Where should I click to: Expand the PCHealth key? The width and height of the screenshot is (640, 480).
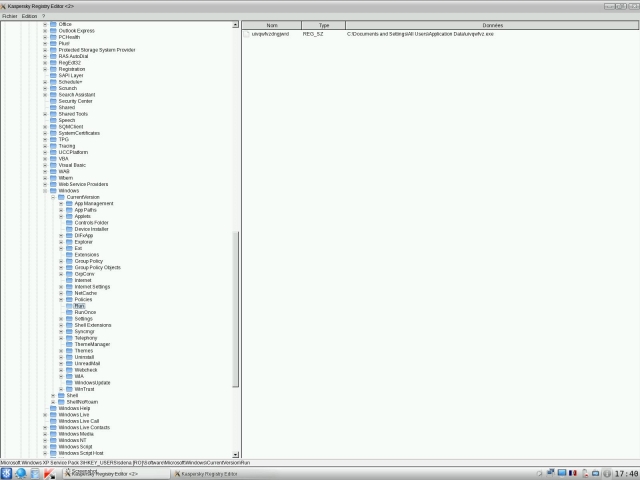45,37
